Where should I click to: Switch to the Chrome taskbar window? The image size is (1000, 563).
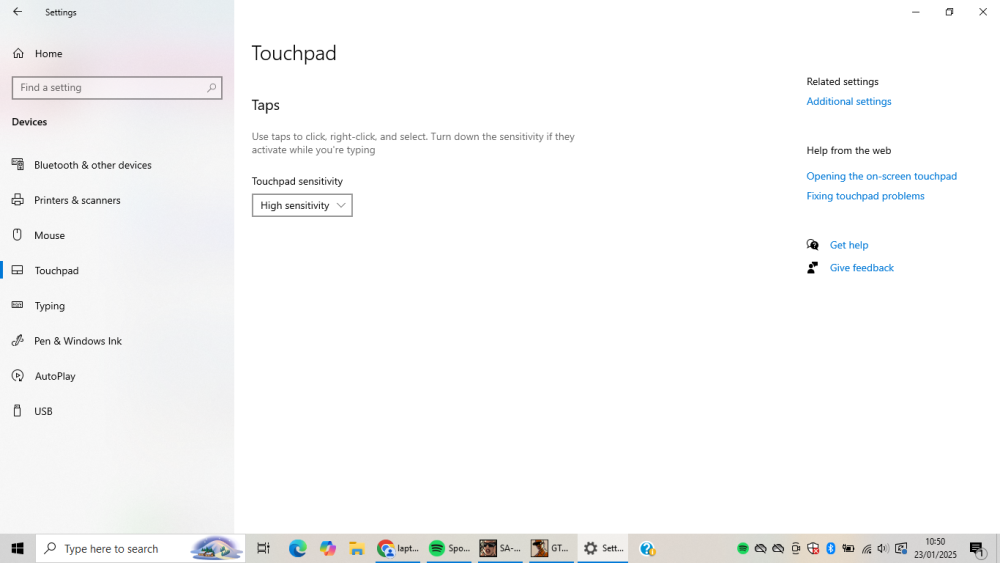[398, 548]
